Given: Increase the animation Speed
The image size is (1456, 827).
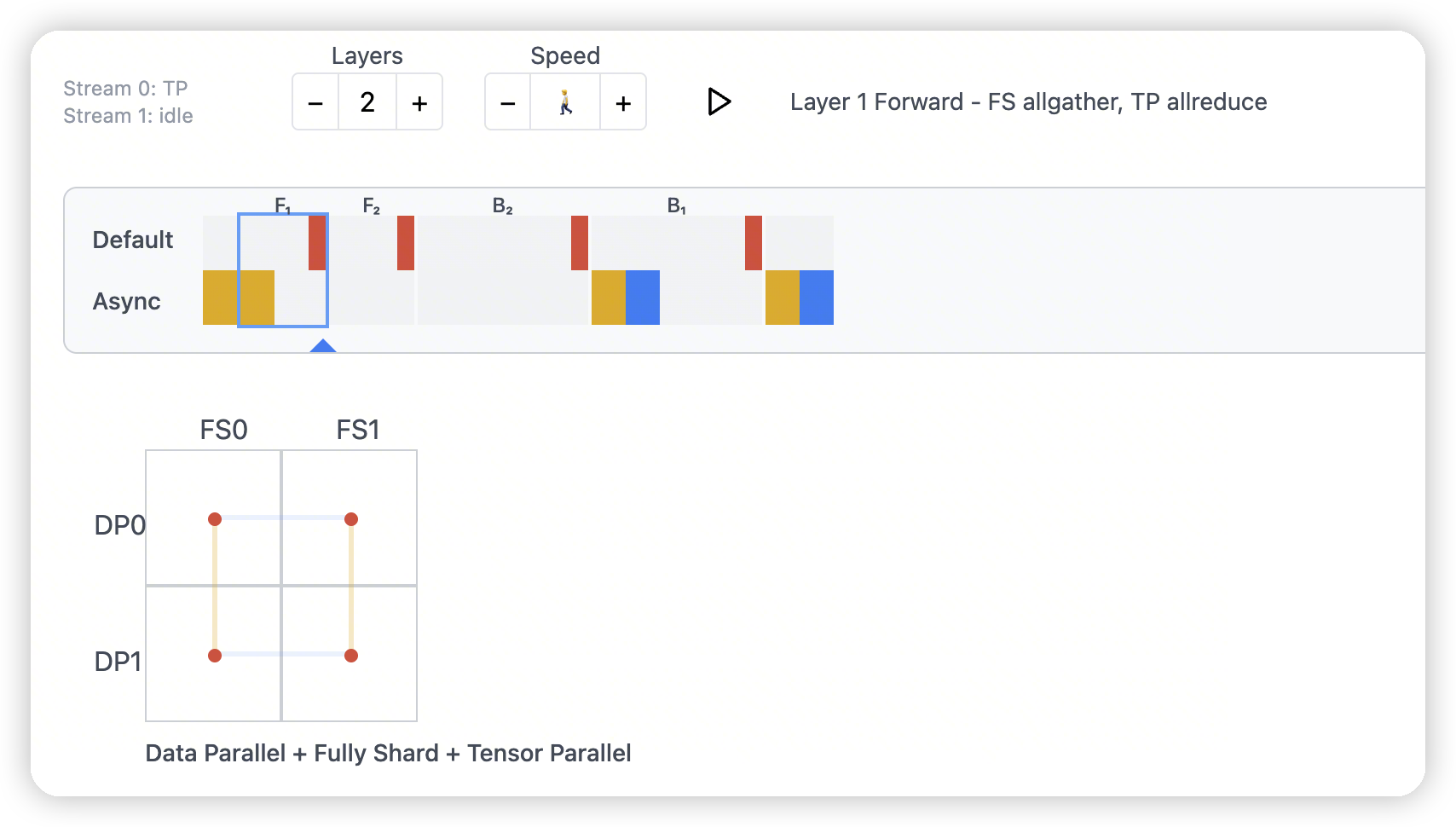Looking at the screenshot, I should coord(623,103).
